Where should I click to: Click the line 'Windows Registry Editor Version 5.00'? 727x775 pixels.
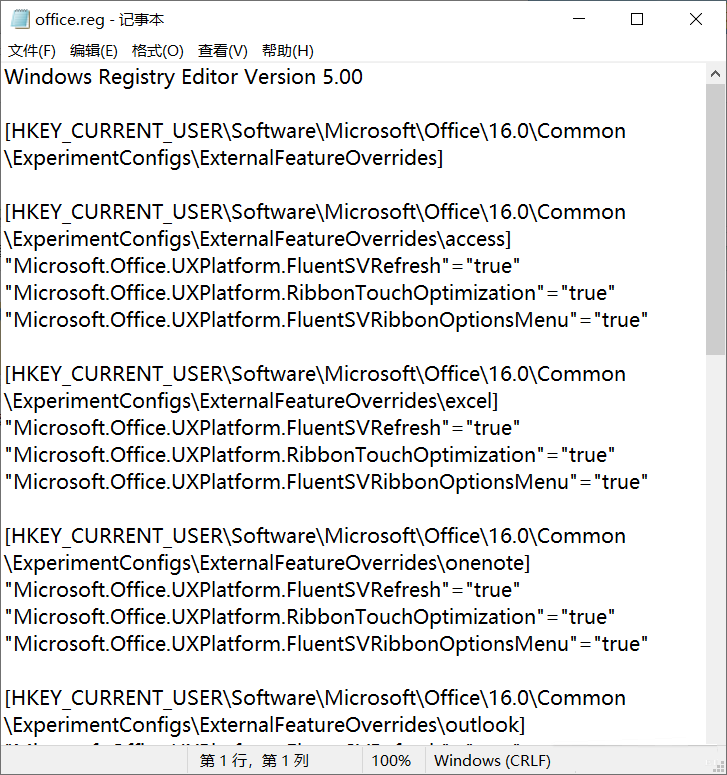tap(183, 77)
